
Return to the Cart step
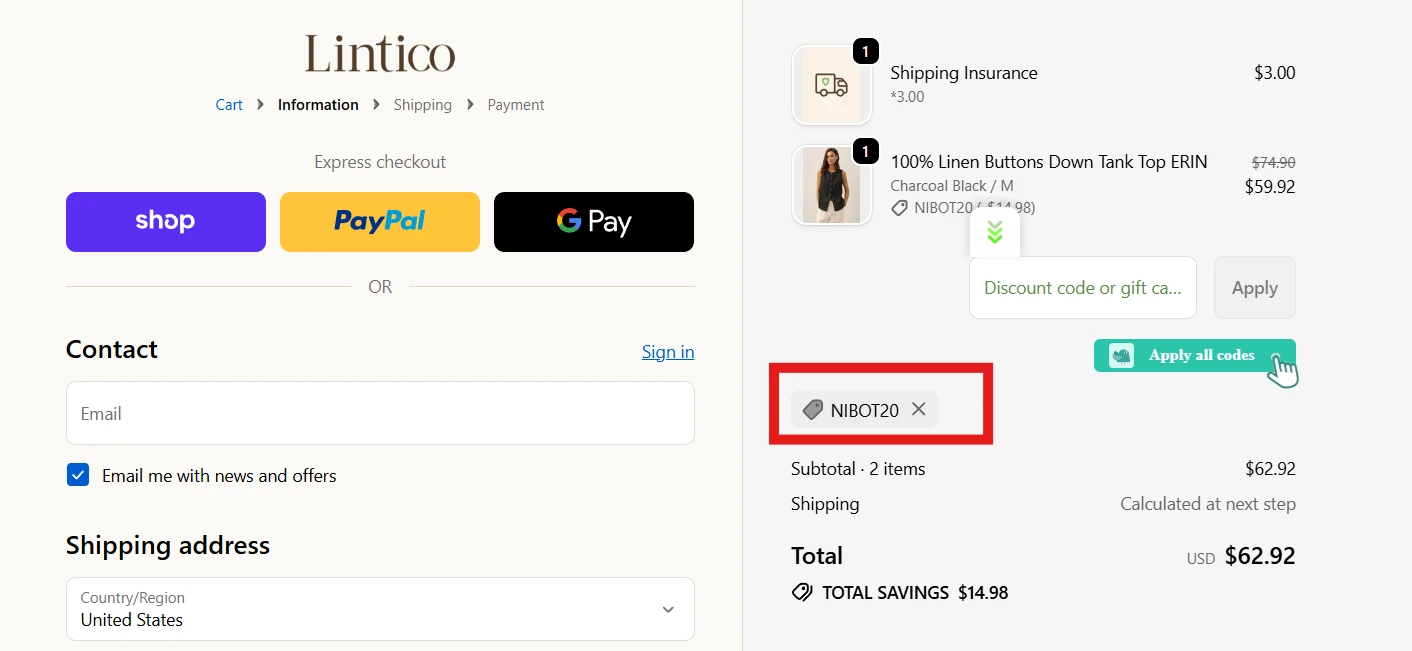(228, 104)
